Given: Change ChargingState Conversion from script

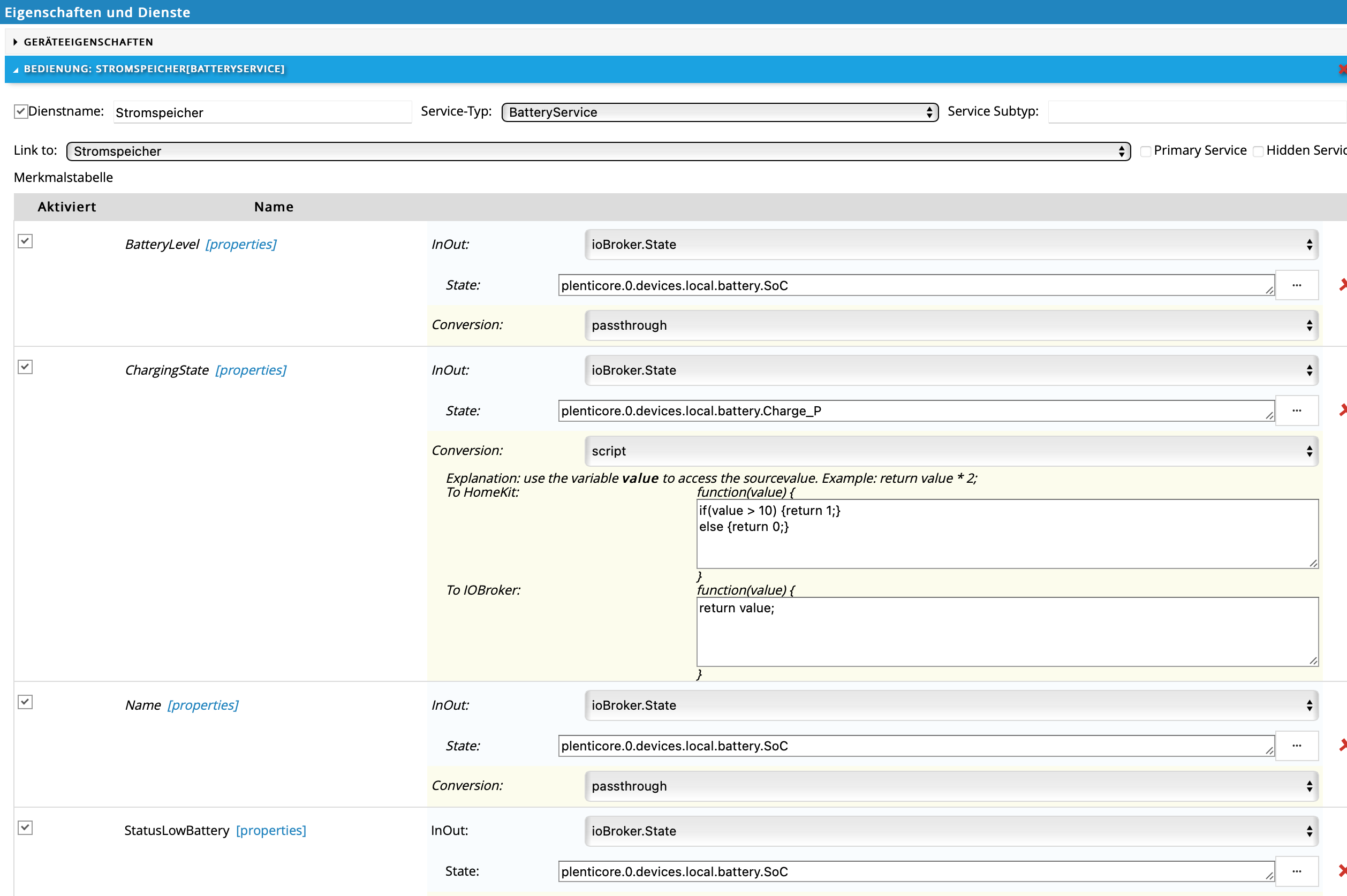Looking at the screenshot, I should click(951, 451).
